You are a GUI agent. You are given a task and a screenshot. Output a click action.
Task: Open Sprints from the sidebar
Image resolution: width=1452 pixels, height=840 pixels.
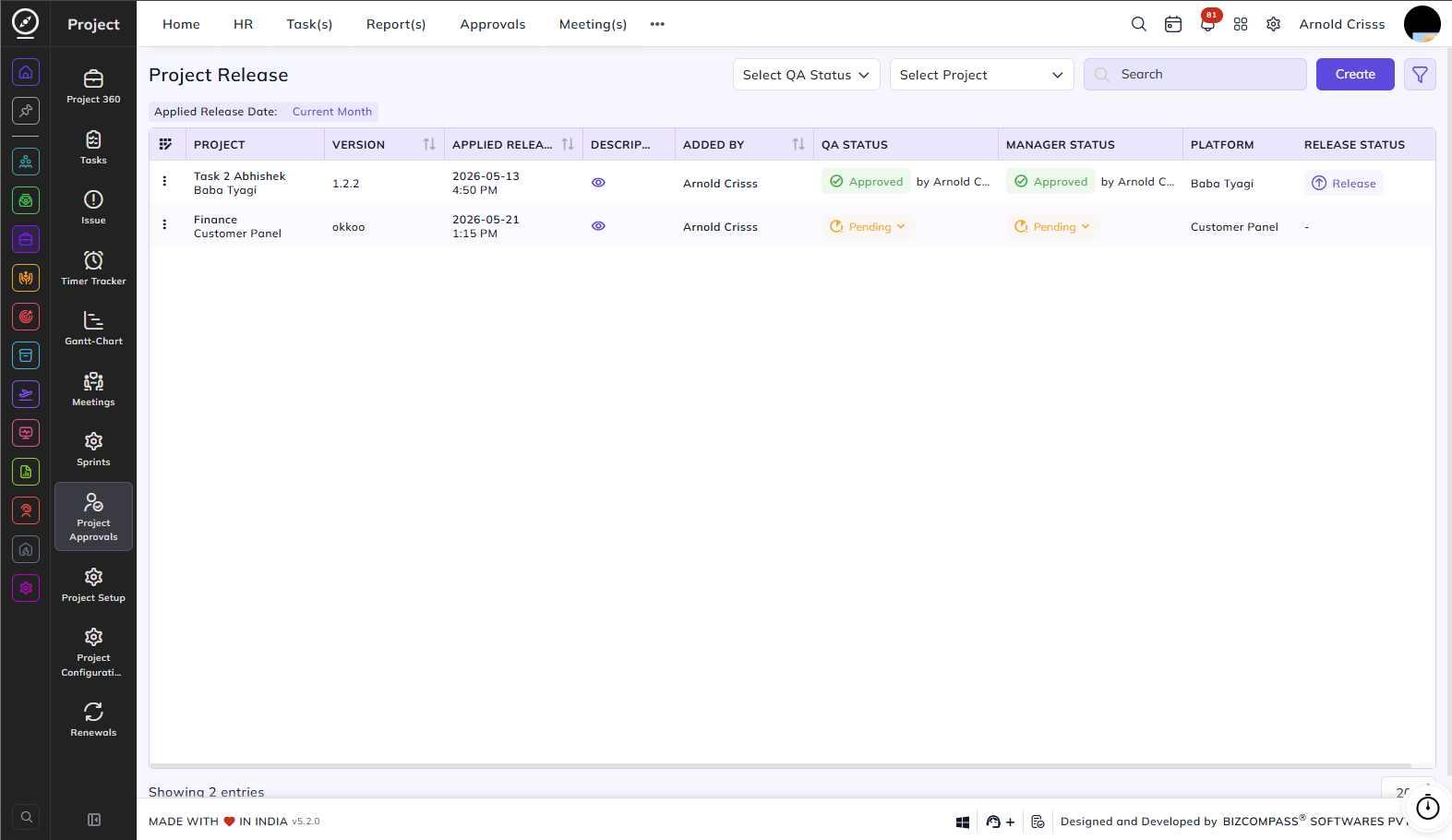coord(93,450)
